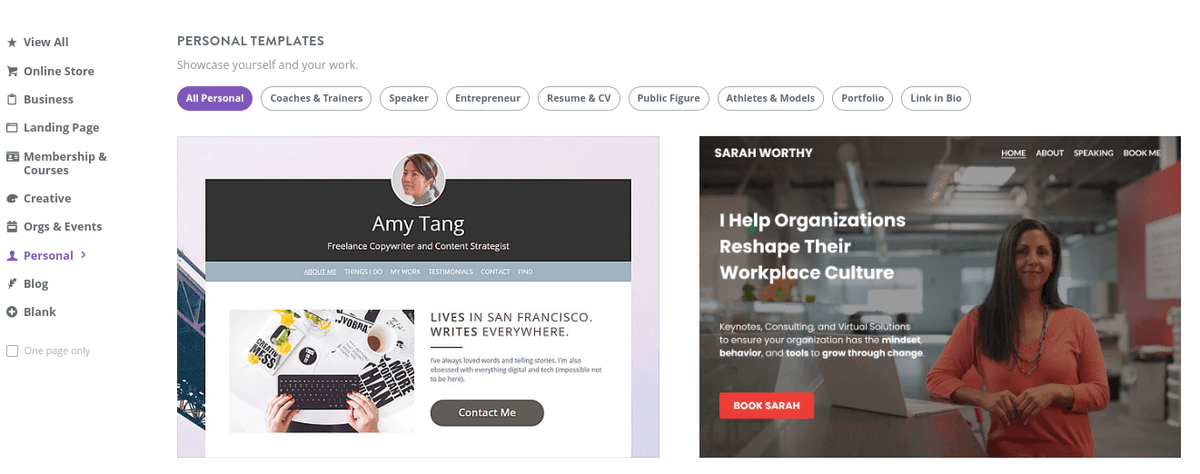Click the plus circle icon beside Blank
This screenshot has width=1200, height=474.
tap(12, 312)
